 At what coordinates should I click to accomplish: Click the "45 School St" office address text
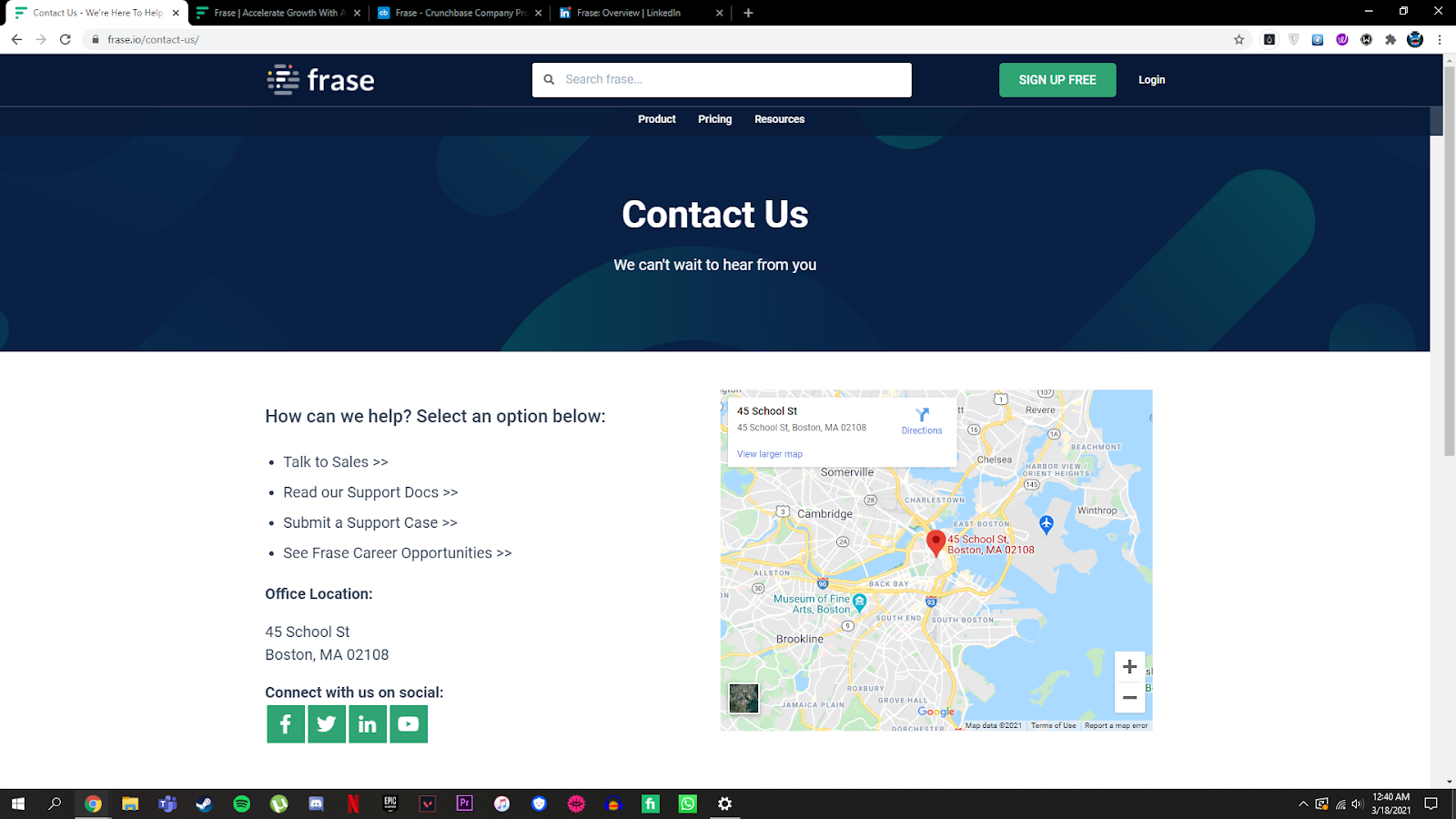(308, 632)
